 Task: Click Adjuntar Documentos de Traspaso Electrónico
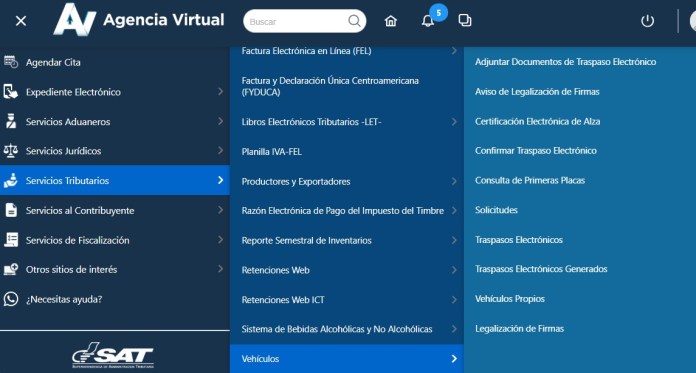(566, 62)
